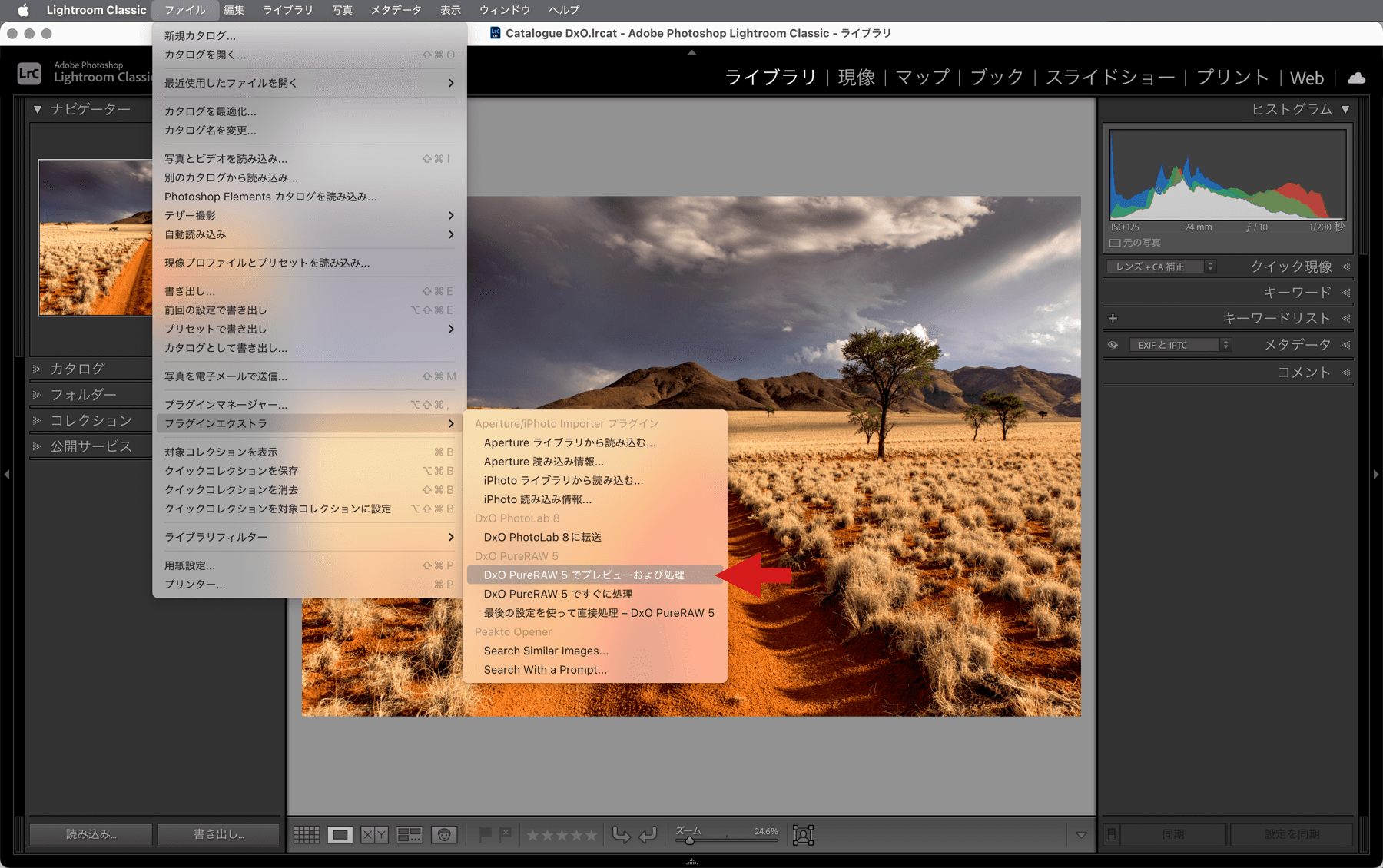Expand the カタログ panel
The height and width of the screenshot is (868, 1383).
(x=37, y=369)
